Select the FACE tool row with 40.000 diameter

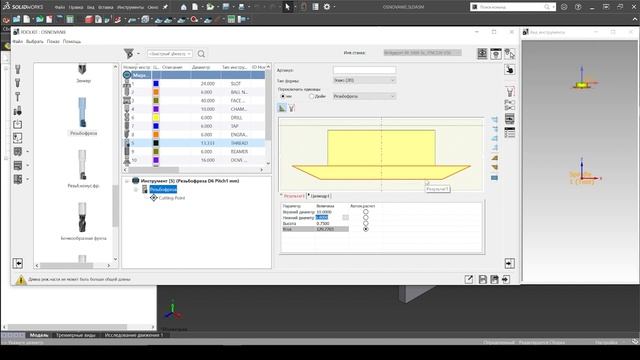click(194, 100)
